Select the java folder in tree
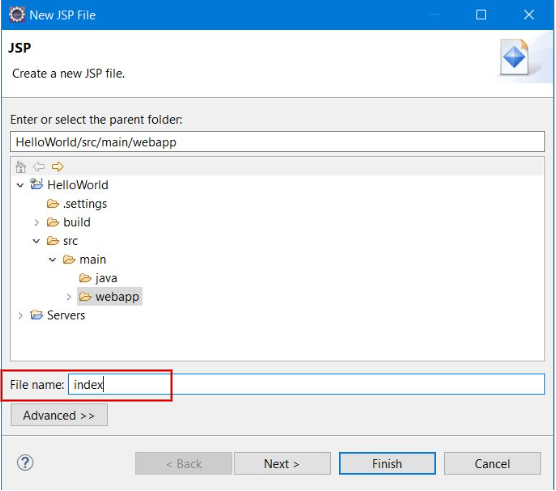 (x=98, y=278)
